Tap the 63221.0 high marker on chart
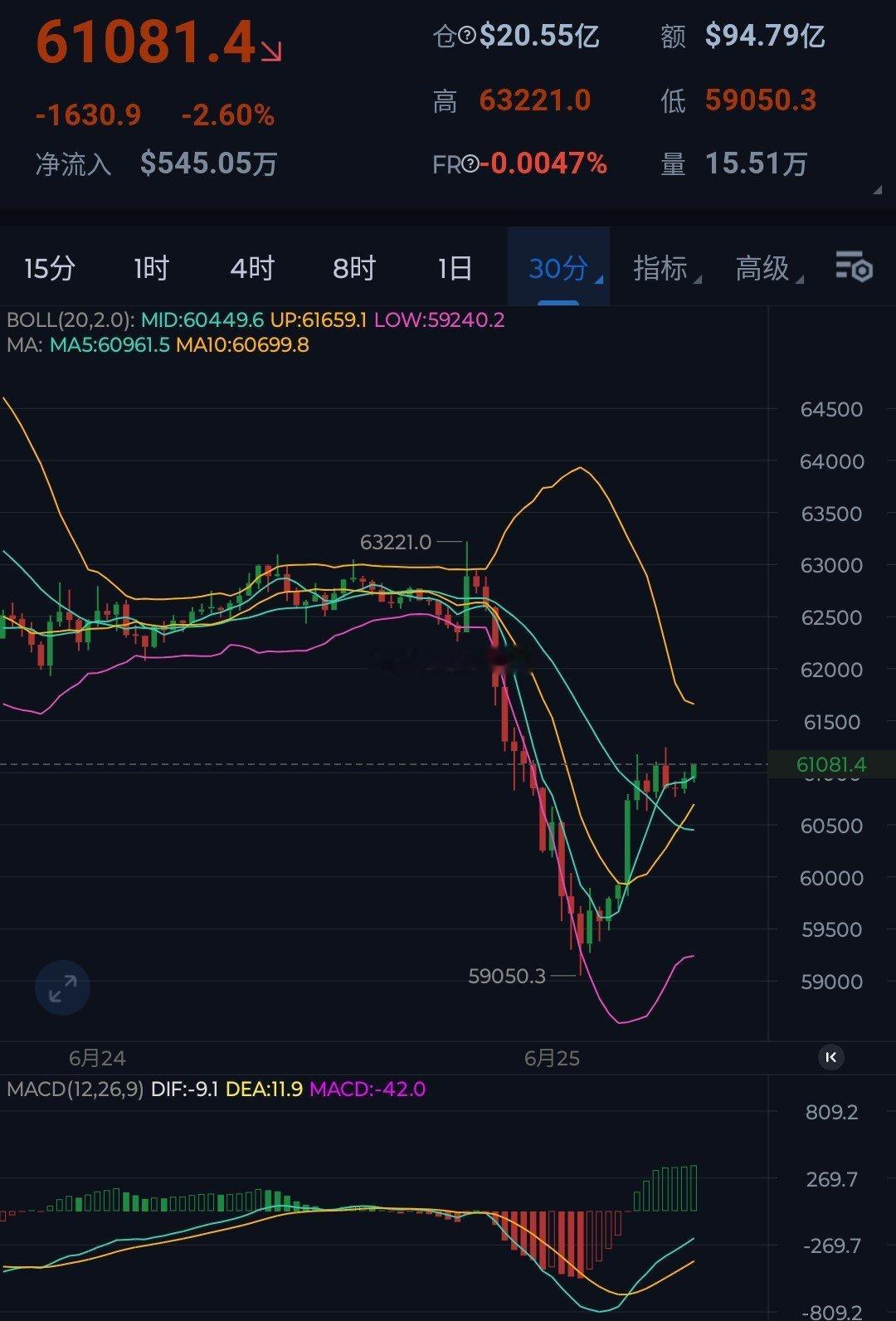 click(x=396, y=542)
